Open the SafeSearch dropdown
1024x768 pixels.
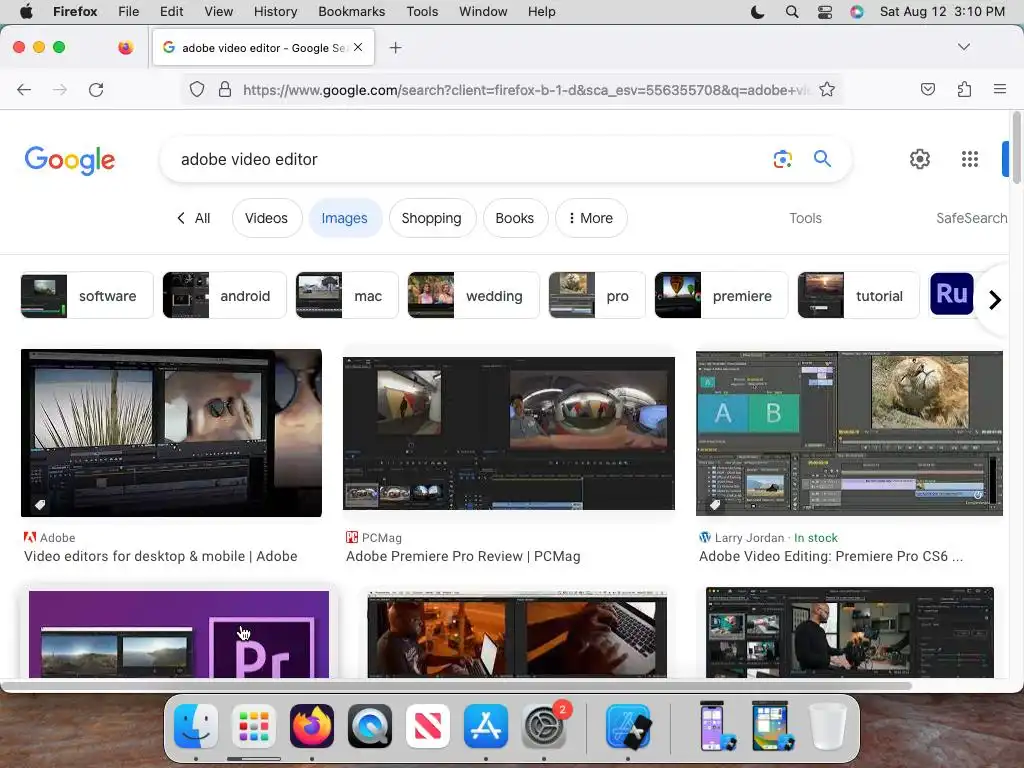tap(972, 218)
